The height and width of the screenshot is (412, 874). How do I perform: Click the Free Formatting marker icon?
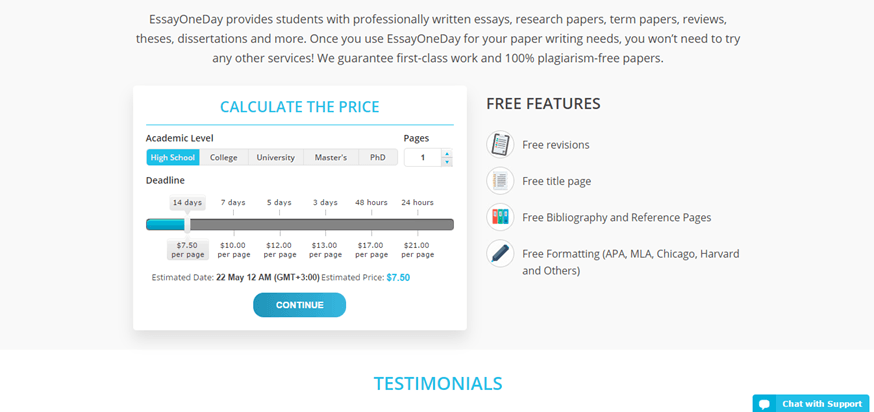click(x=500, y=253)
